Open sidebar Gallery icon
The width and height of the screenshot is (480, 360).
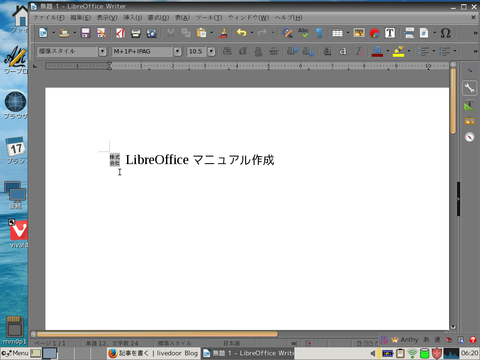[x=469, y=121]
